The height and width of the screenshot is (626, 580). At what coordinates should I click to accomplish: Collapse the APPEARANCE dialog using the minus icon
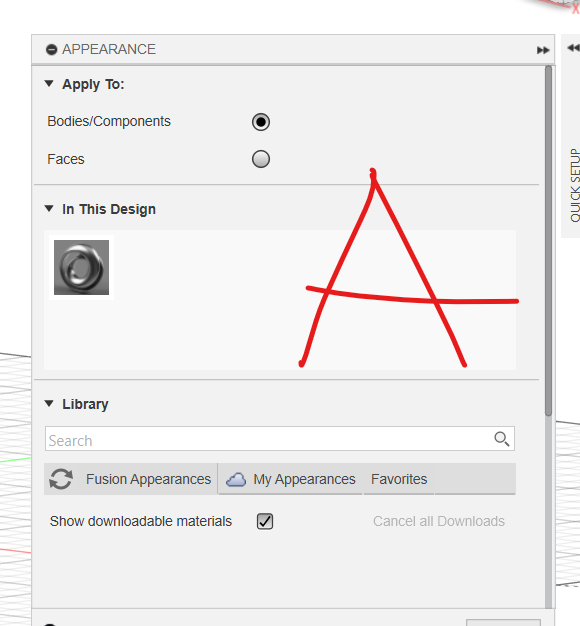51,50
